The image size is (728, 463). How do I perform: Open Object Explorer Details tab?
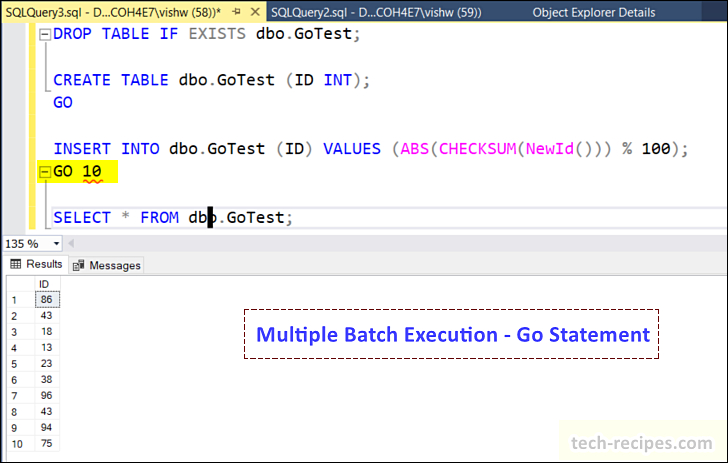[594, 12]
